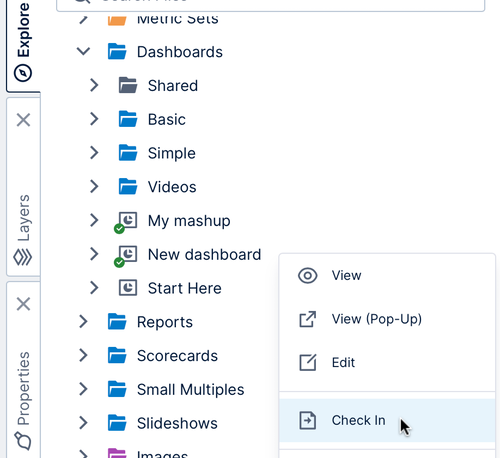Click the Check In document icon
The width and height of the screenshot is (500, 458).
click(x=307, y=420)
